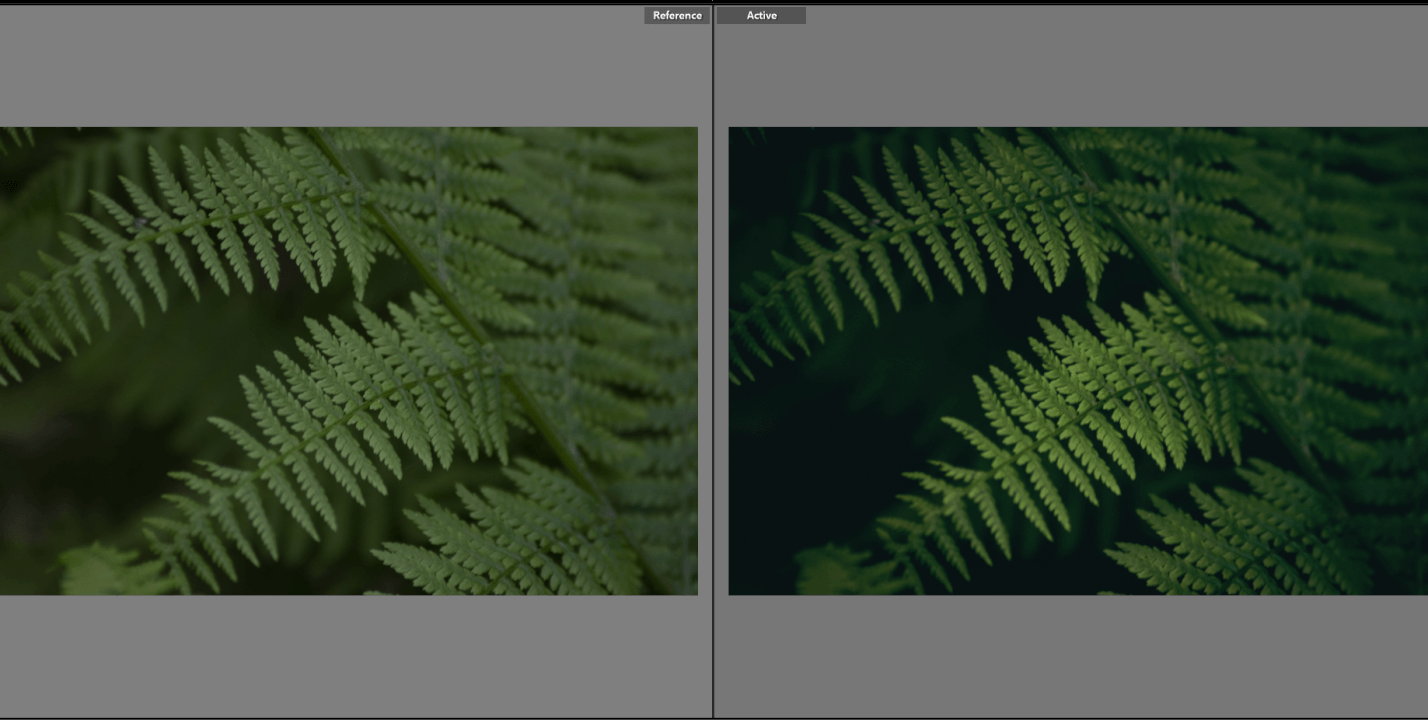Click the gray gap between divider and Active photo
The image size is (1428, 720).
pyautogui.click(x=721, y=360)
